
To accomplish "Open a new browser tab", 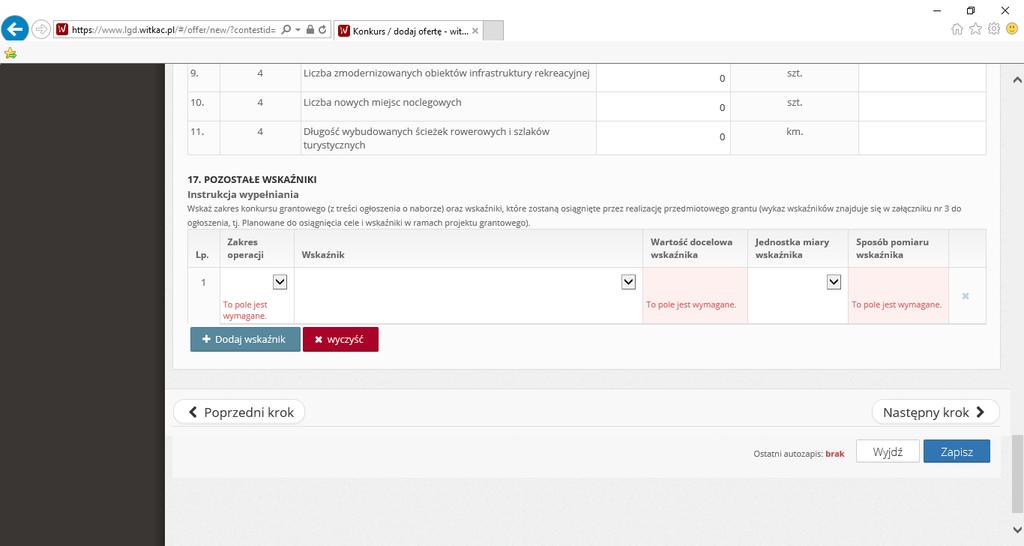I will pyautogui.click(x=494, y=31).
